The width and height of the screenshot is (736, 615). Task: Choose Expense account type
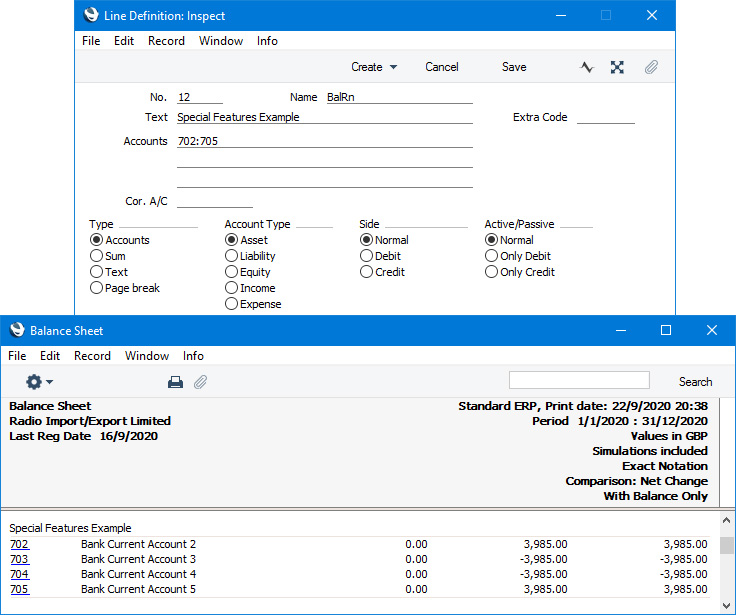click(231, 304)
